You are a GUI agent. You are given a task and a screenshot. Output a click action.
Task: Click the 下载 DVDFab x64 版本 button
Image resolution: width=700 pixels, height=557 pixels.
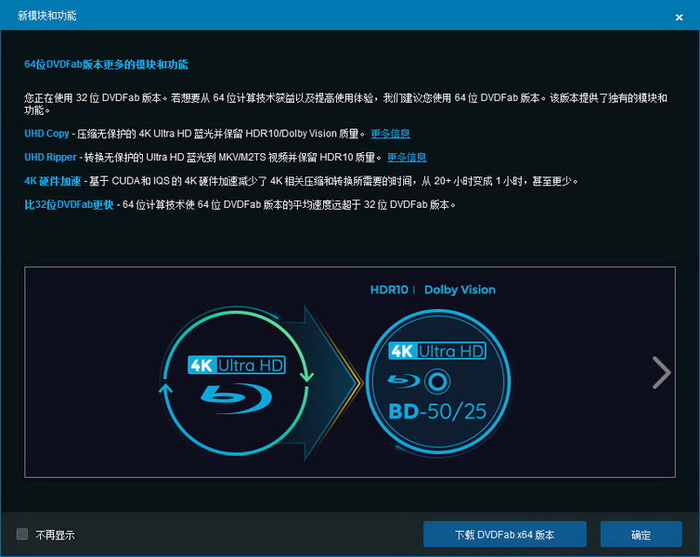504,534
